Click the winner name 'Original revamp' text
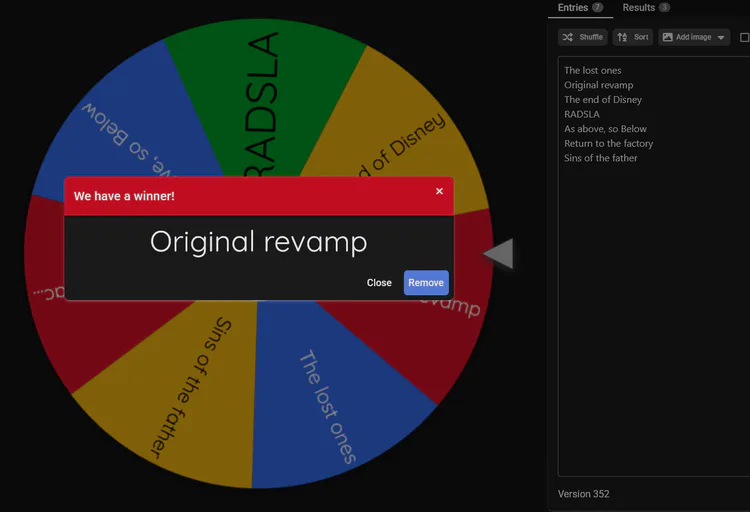 [x=259, y=242]
